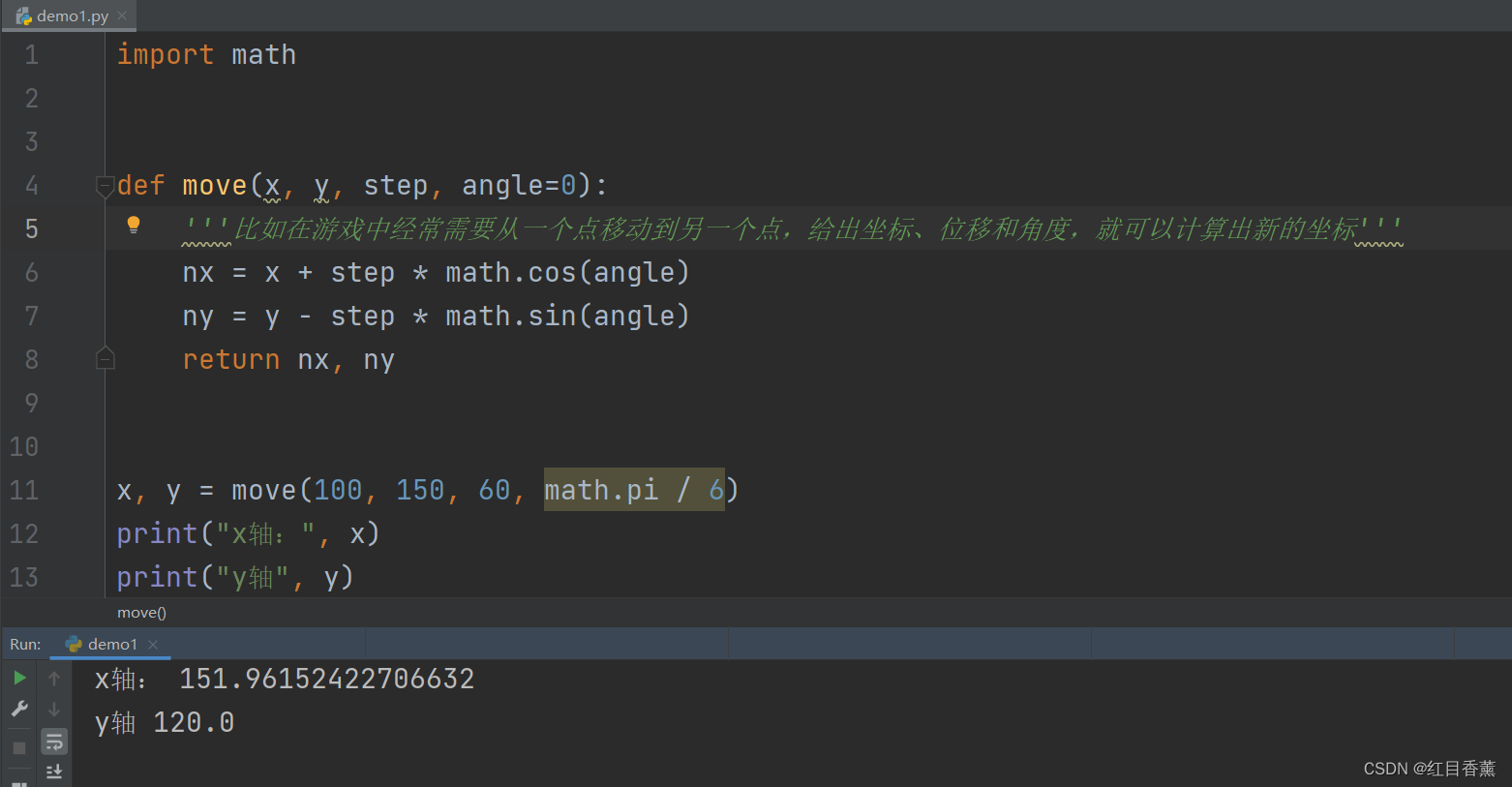Viewport: 1512px width, 787px height.
Task: Click the 'move' function name in def
Action: pyautogui.click(x=215, y=185)
